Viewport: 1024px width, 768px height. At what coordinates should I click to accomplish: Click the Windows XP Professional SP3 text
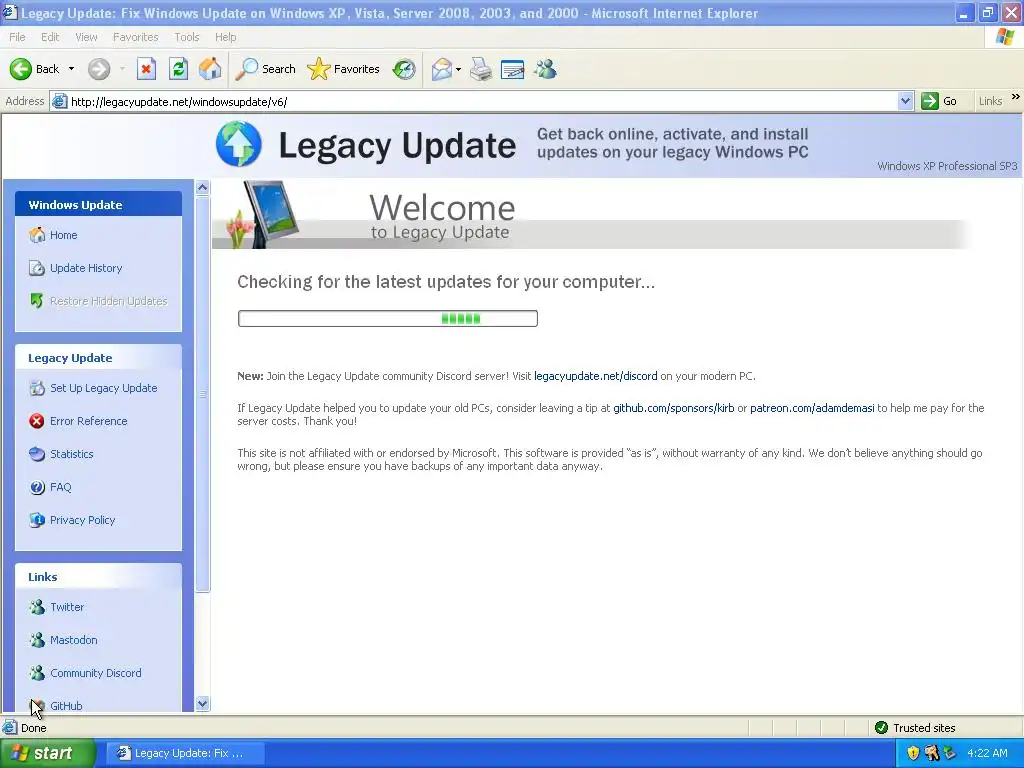tap(947, 166)
